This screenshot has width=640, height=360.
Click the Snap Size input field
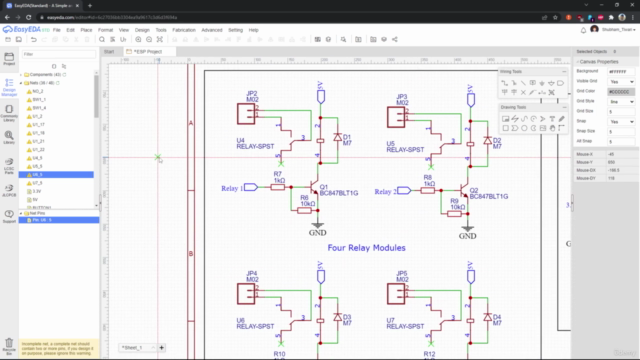621,132
